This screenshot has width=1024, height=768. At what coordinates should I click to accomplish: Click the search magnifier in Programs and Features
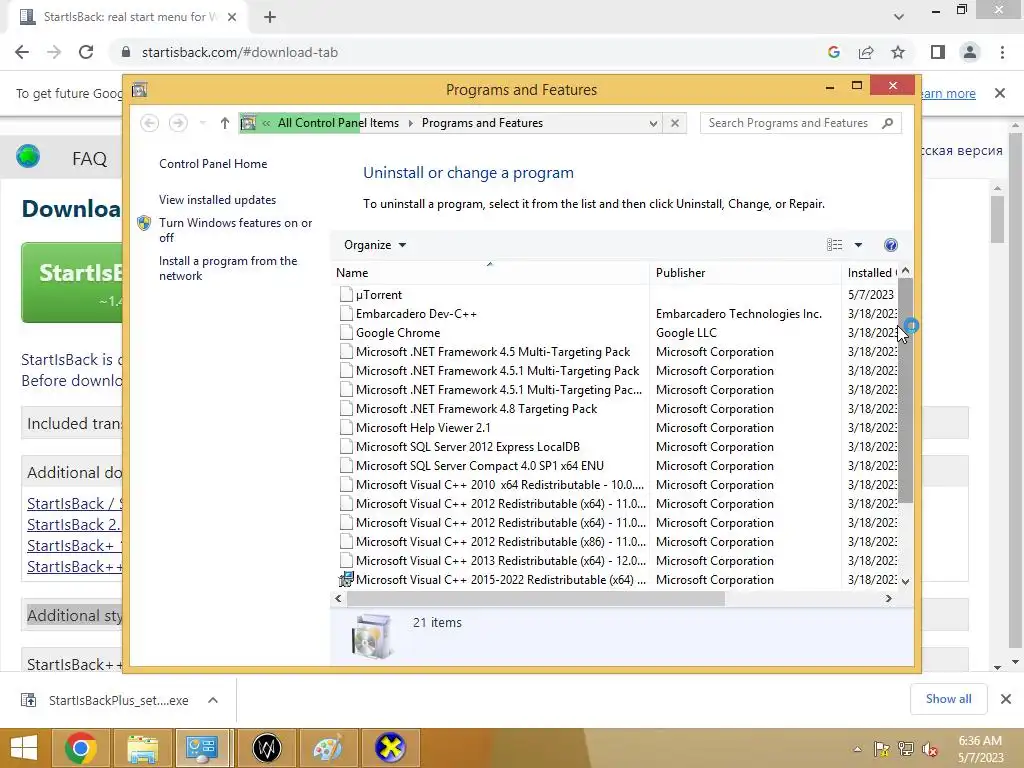887,123
